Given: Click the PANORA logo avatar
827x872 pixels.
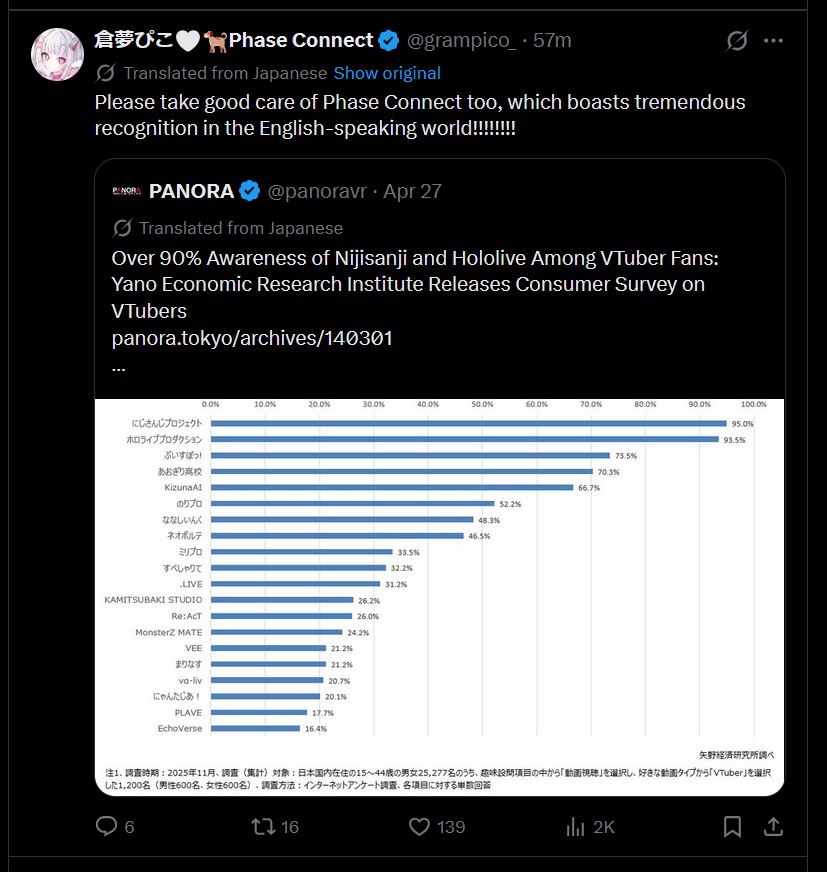Looking at the screenshot, I should 127,191.
